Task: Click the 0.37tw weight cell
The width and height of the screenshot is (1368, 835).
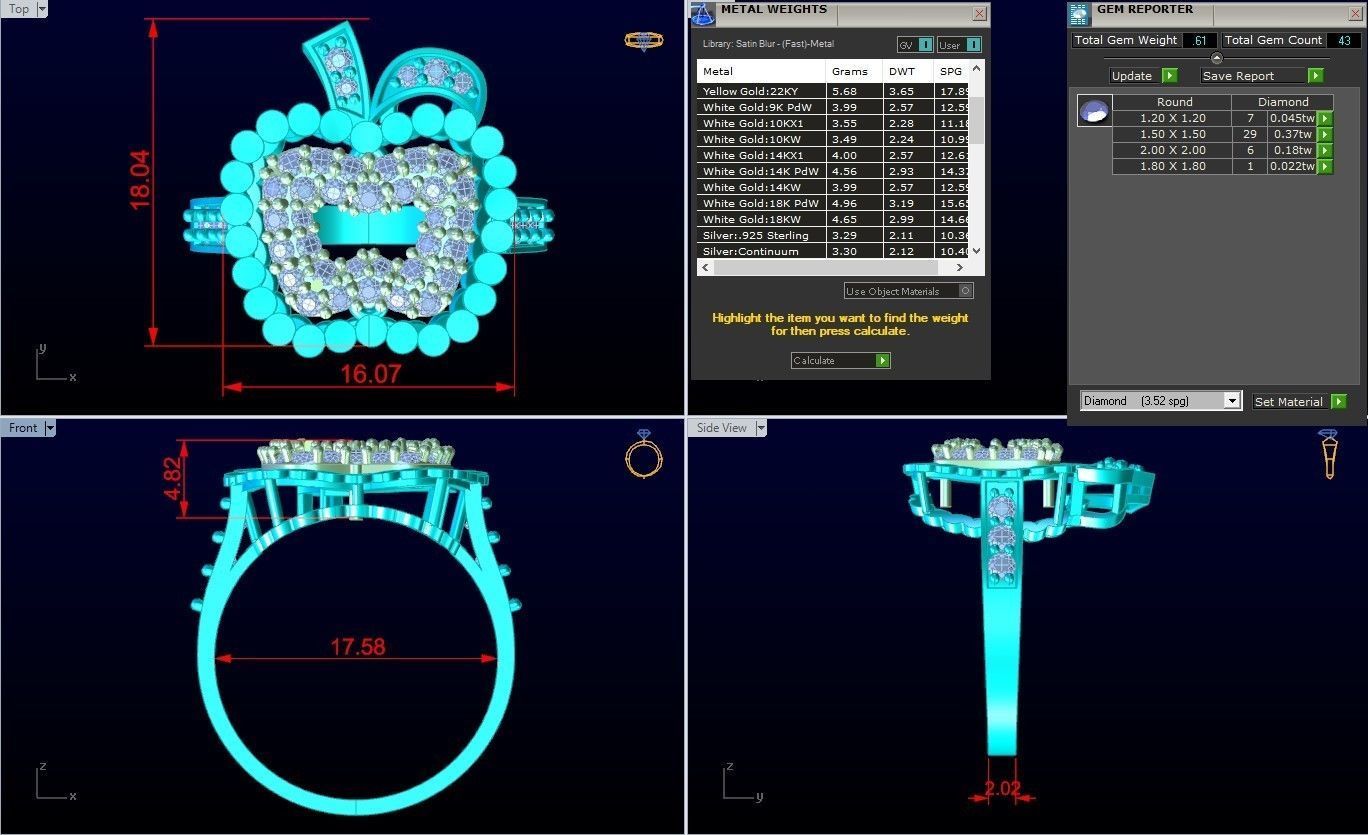Action: point(1292,134)
